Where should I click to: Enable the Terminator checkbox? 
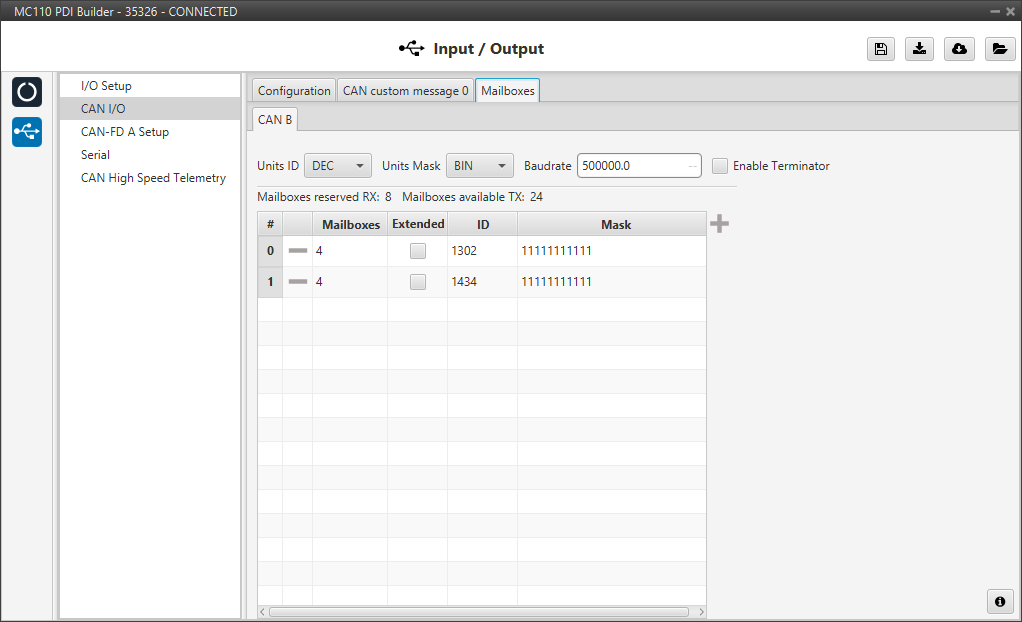(720, 166)
